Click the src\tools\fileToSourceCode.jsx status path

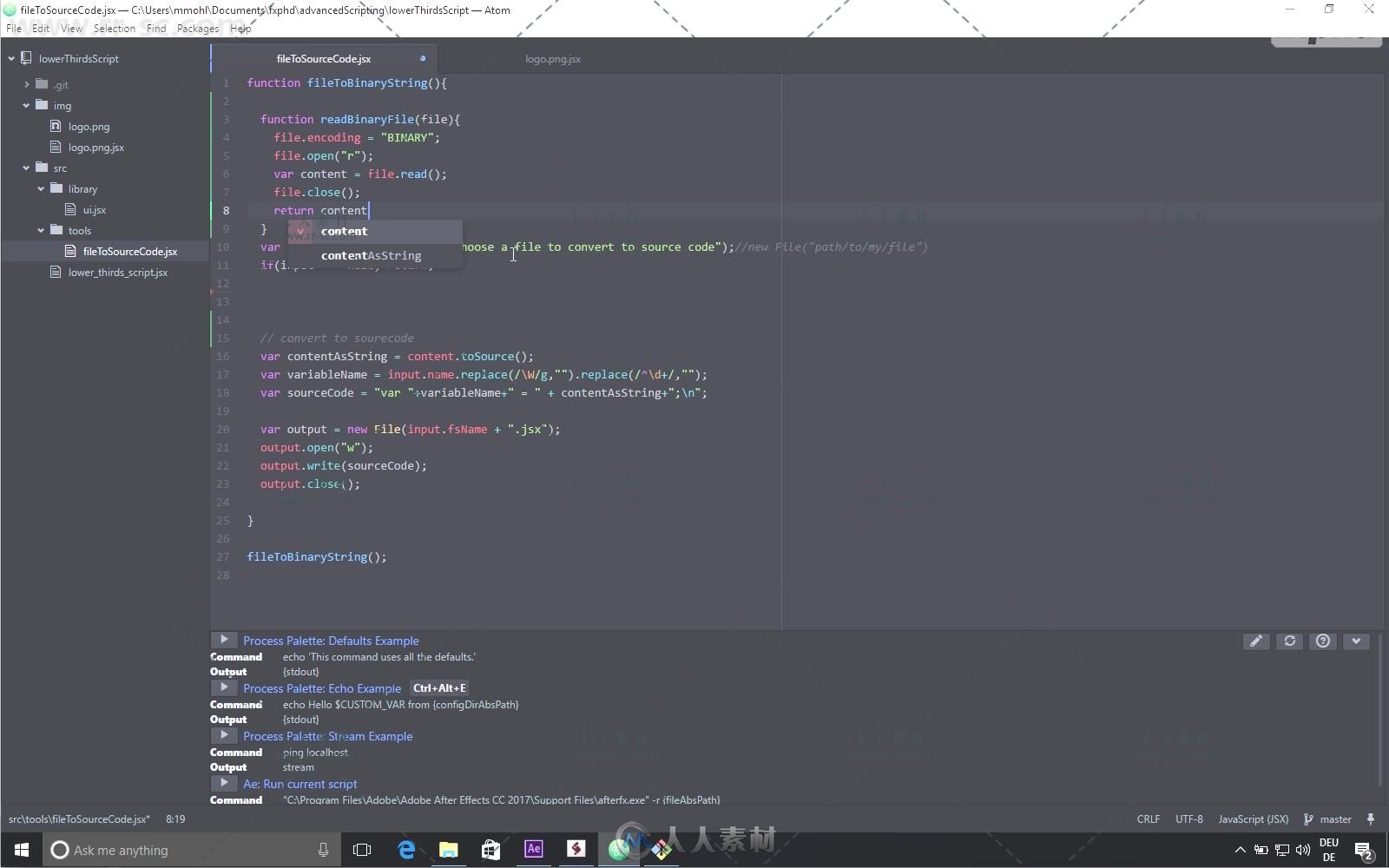(x=79, y=819)
